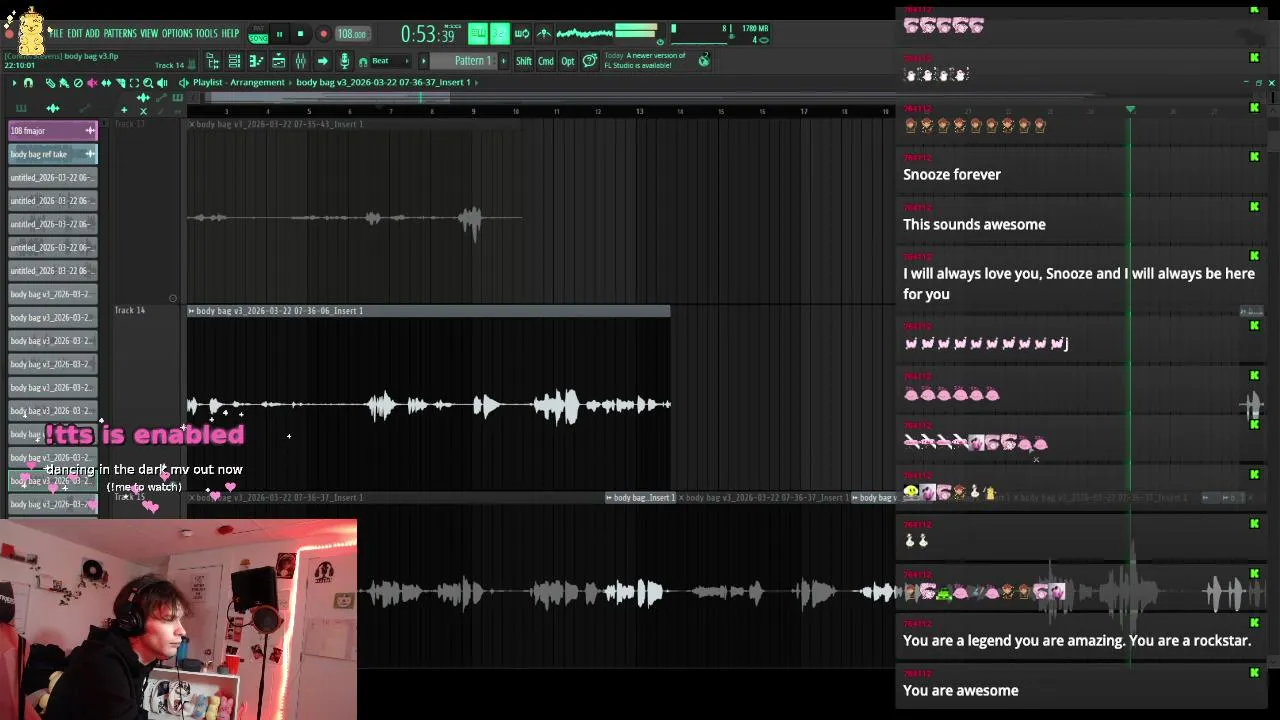Toggle PAT/SONG mode switch

tap(258, 34)
